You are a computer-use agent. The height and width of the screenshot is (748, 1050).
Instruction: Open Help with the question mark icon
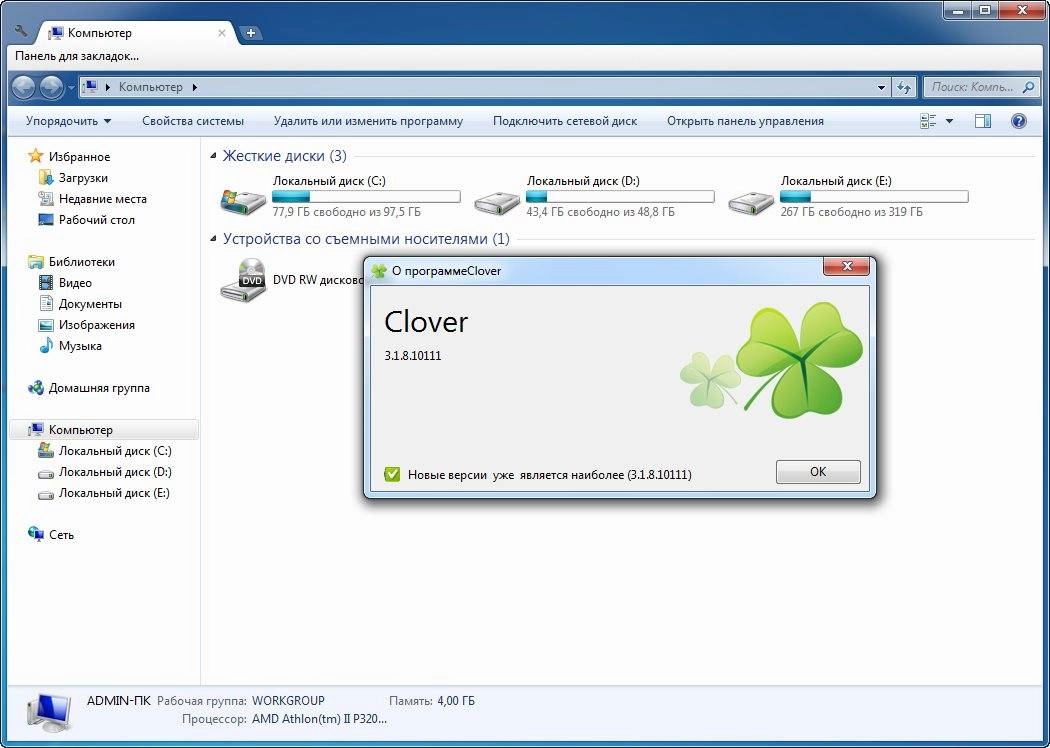[x=1019, y=121]
